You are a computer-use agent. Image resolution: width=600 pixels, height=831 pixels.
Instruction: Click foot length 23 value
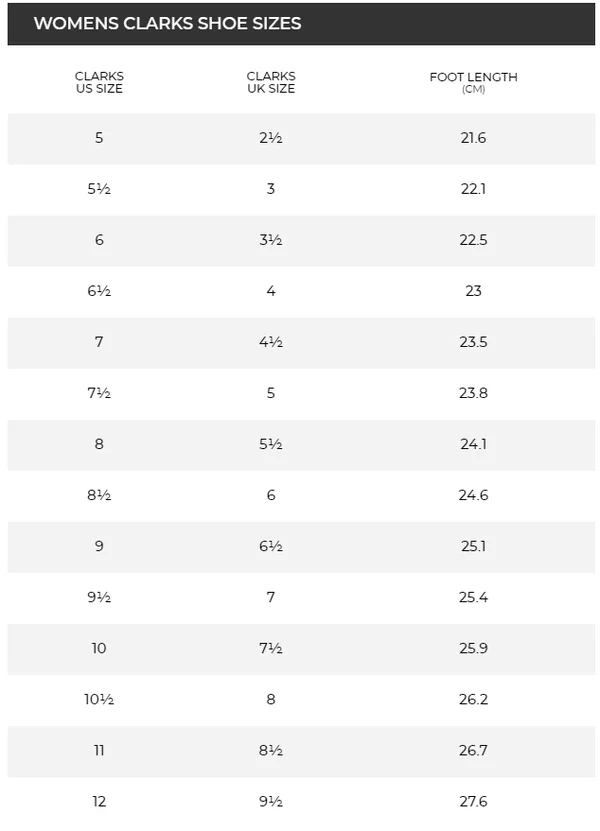pyautogui.click(x=473, y=291)
